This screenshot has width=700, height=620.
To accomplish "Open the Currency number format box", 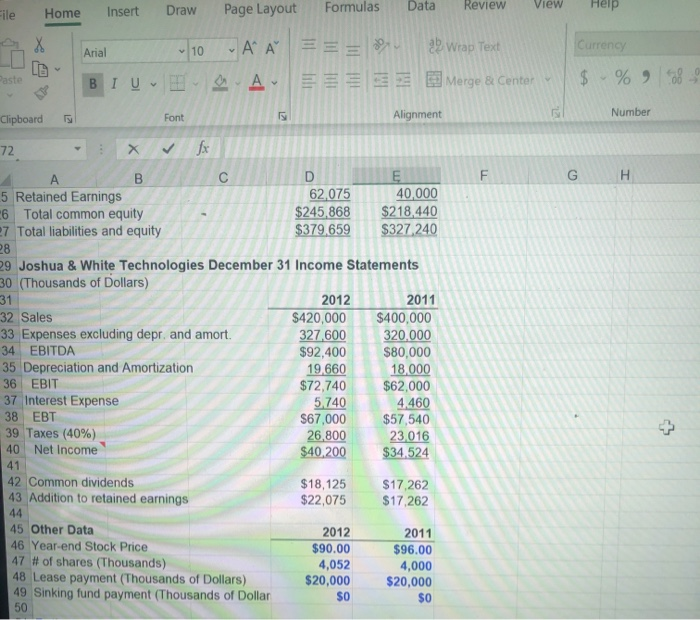I will click(637, 44).
